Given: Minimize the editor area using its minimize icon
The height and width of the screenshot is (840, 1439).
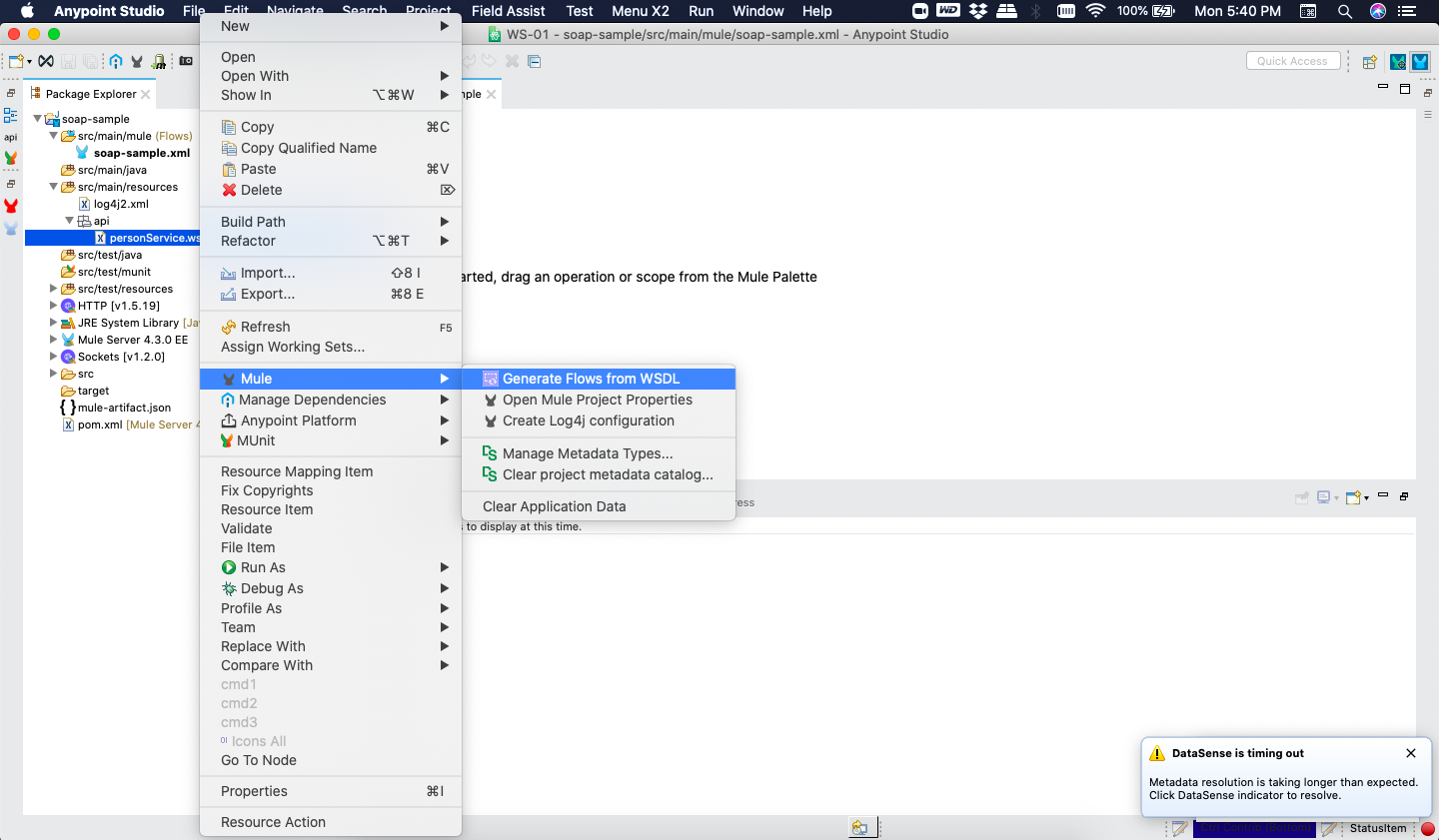Looking at the screenshot, I should pos(1383,88).
